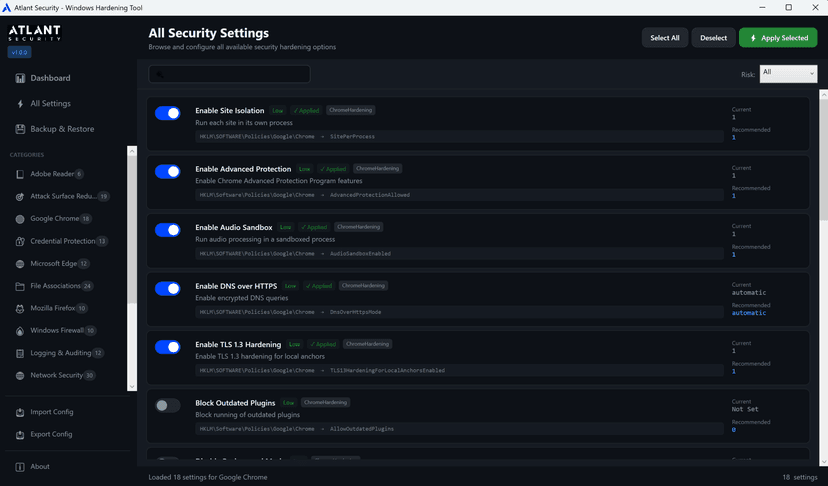The image size is (828, 486).
Task: Click Applied badge on Enable Advanced Protection
Action: (x=333, y=169)
